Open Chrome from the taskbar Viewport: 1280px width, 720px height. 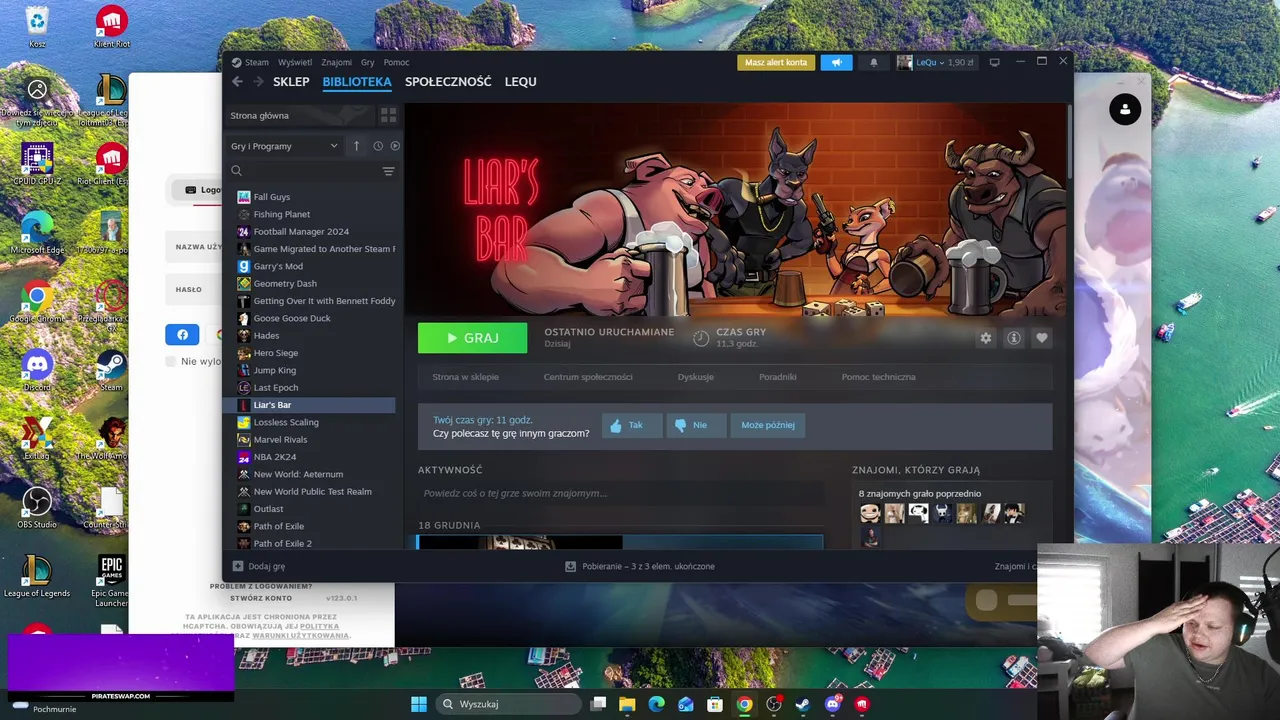point(744,704)
